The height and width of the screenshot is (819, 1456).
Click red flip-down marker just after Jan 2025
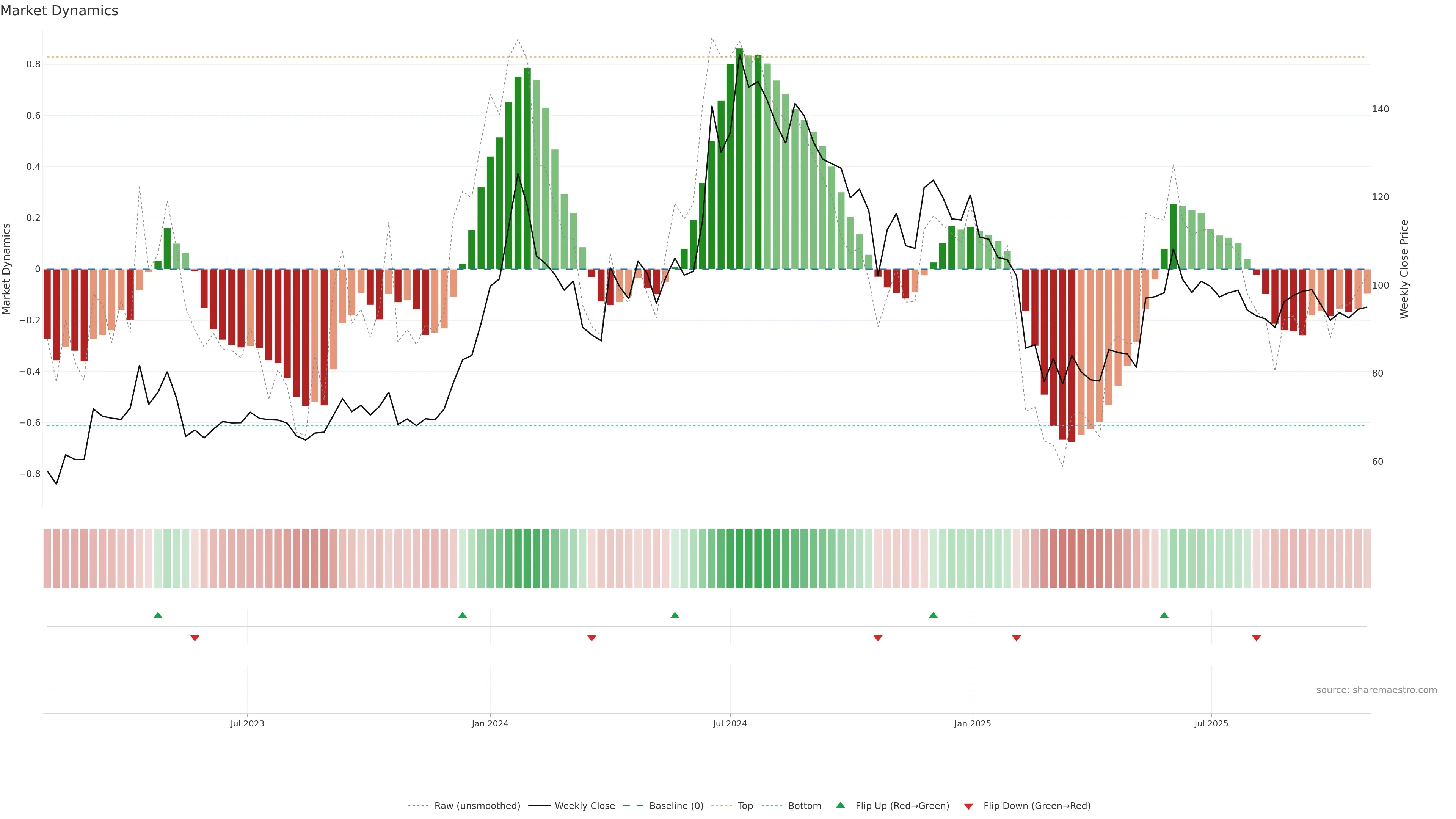coord(1016,638)
